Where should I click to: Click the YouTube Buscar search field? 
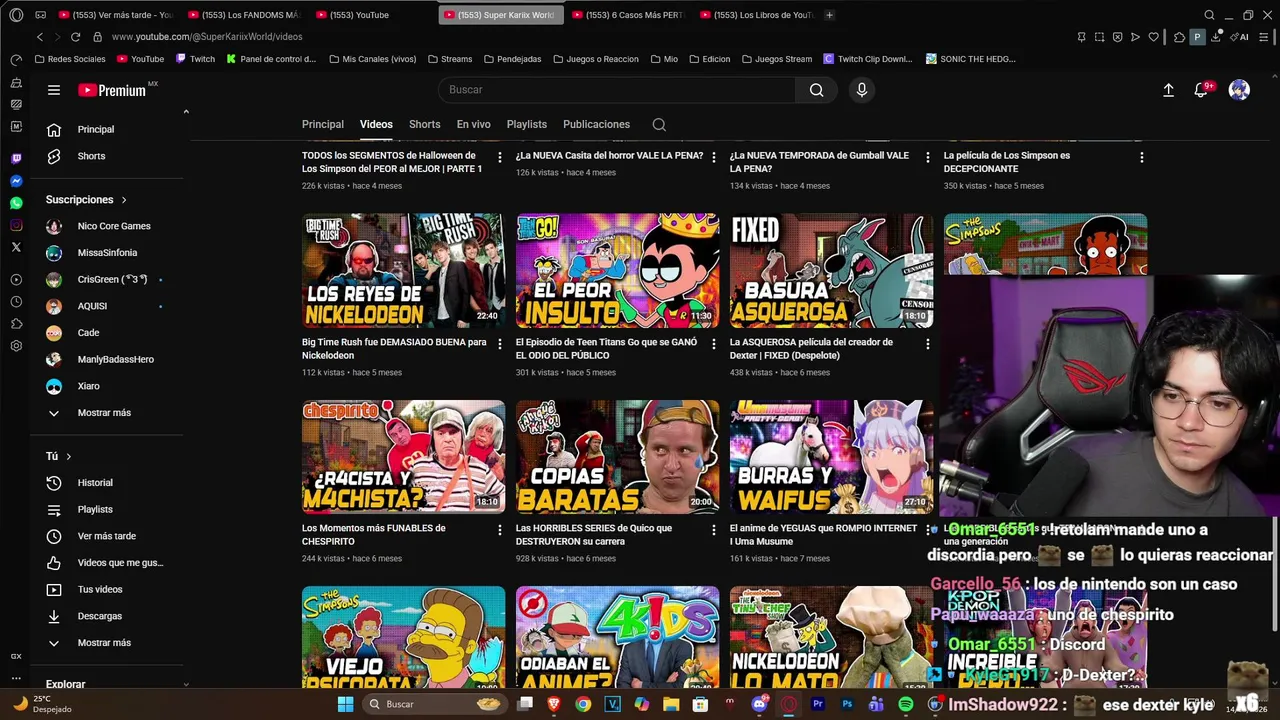coord(617,90)
